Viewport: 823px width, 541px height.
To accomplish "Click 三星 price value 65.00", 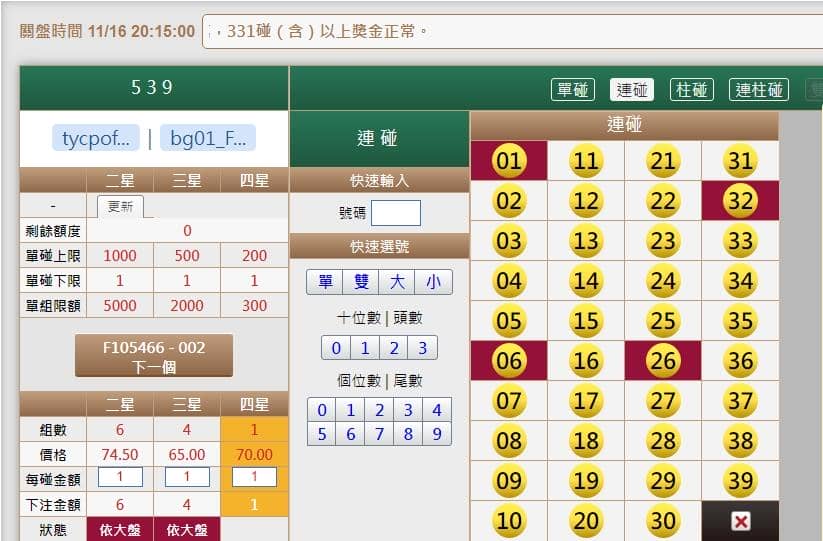I will (x=187, y=454).
